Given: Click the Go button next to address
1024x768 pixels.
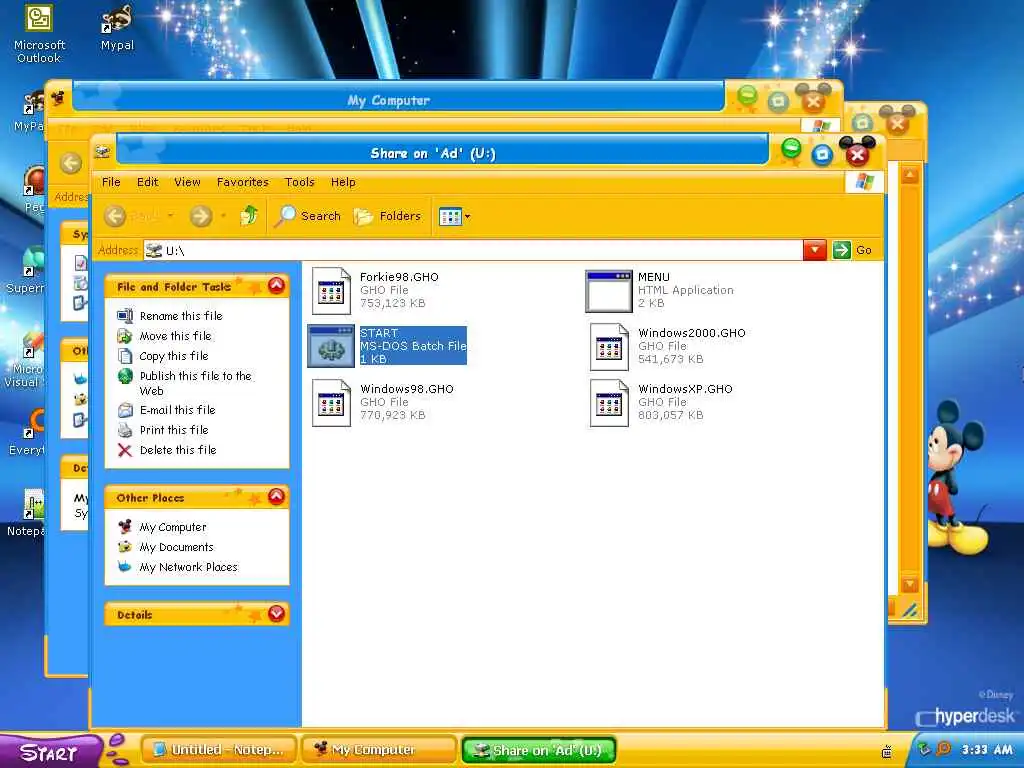Looking at the screenshot, I should pyautogui.click(x=852, y=250).
